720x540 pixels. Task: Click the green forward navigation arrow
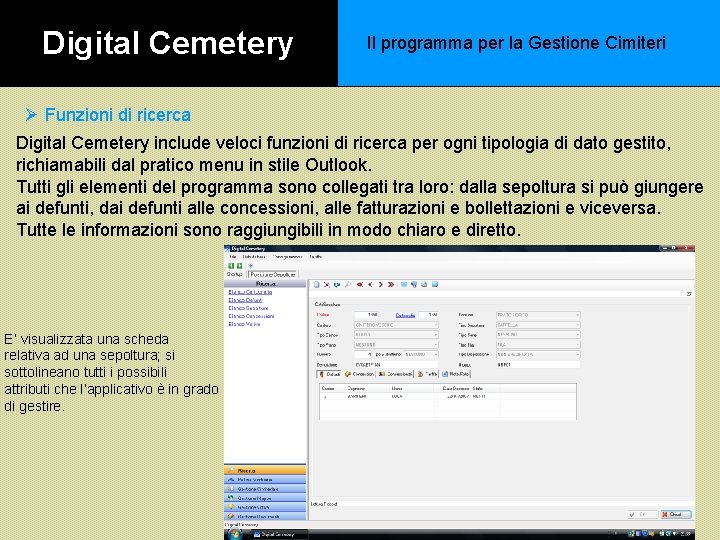pyautogui.click(x=239, y=266)
